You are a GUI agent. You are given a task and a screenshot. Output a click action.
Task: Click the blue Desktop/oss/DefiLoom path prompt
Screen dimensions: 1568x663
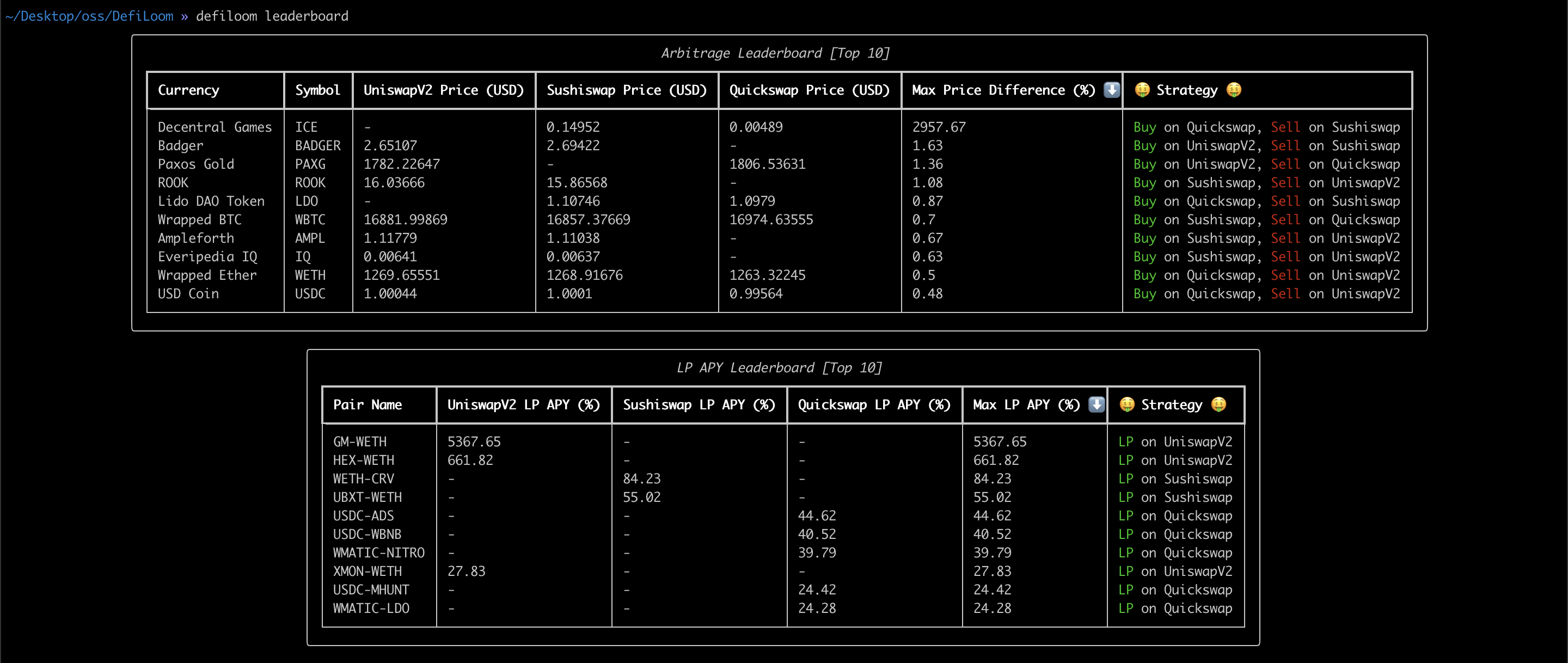tap(89, 16)
